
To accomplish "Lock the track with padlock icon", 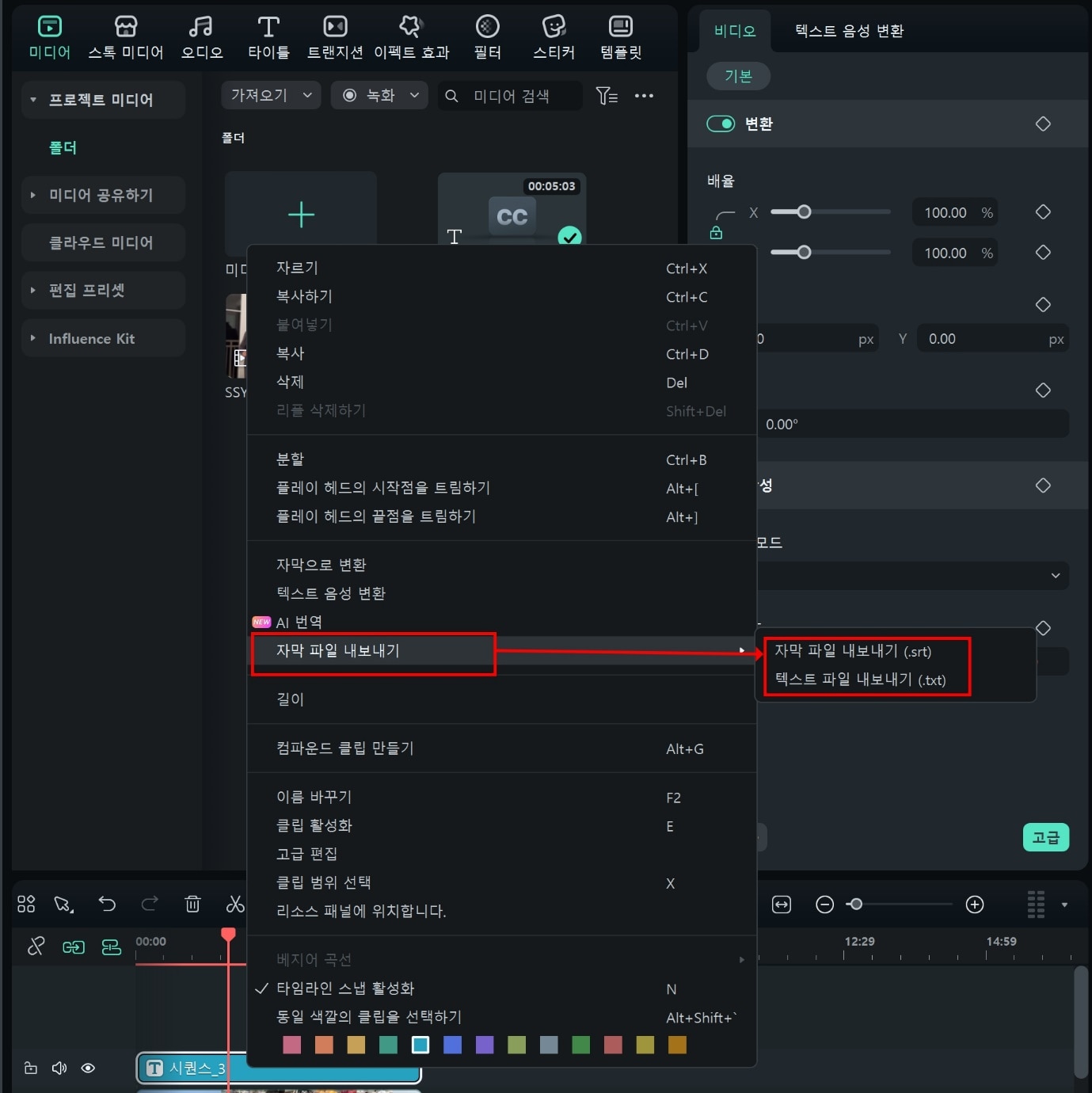I will tap(31, 1068).
